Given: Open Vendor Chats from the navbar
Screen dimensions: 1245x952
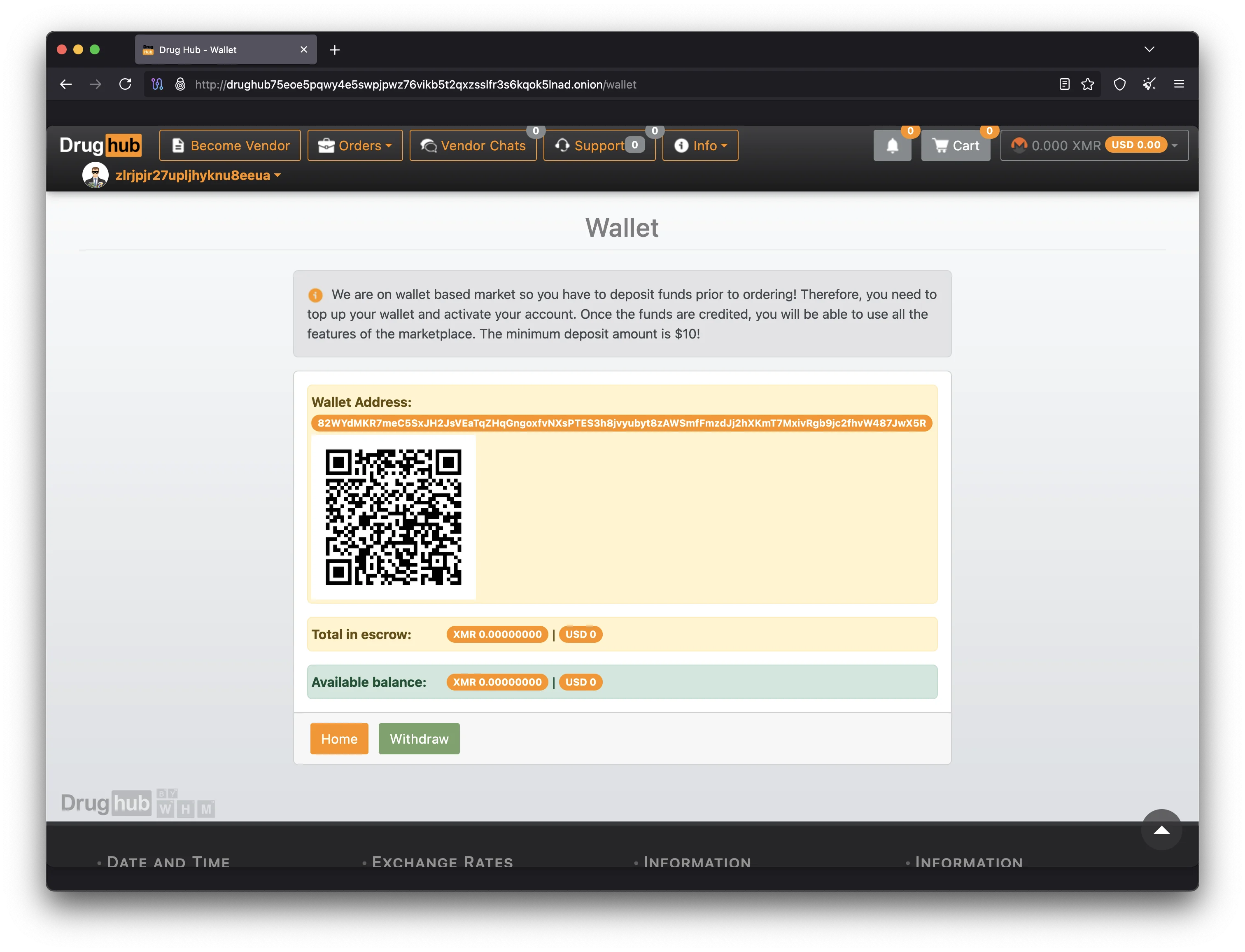Looking at the screenshot, I should tap(473, 145).
